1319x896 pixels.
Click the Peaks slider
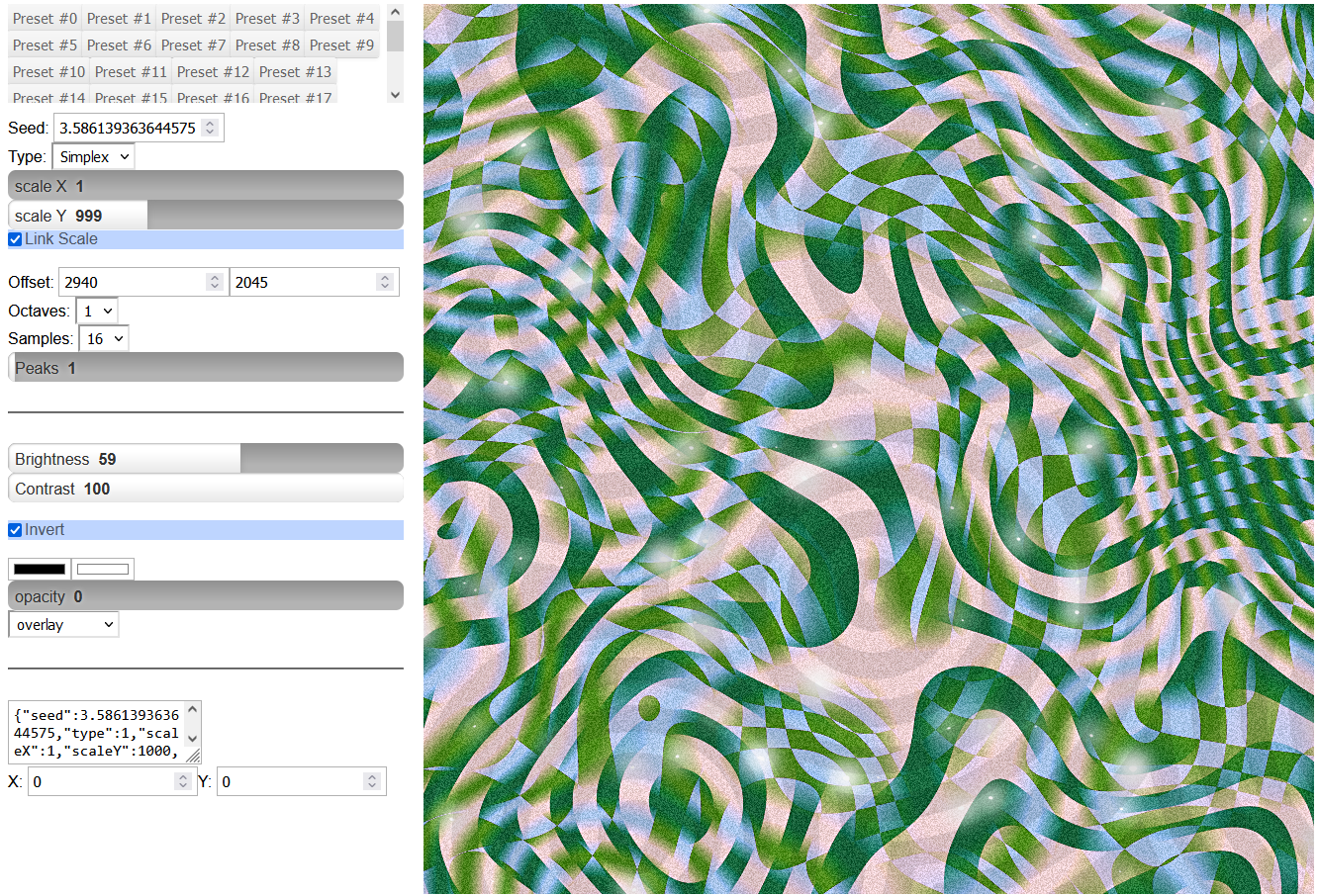(206, 367)
